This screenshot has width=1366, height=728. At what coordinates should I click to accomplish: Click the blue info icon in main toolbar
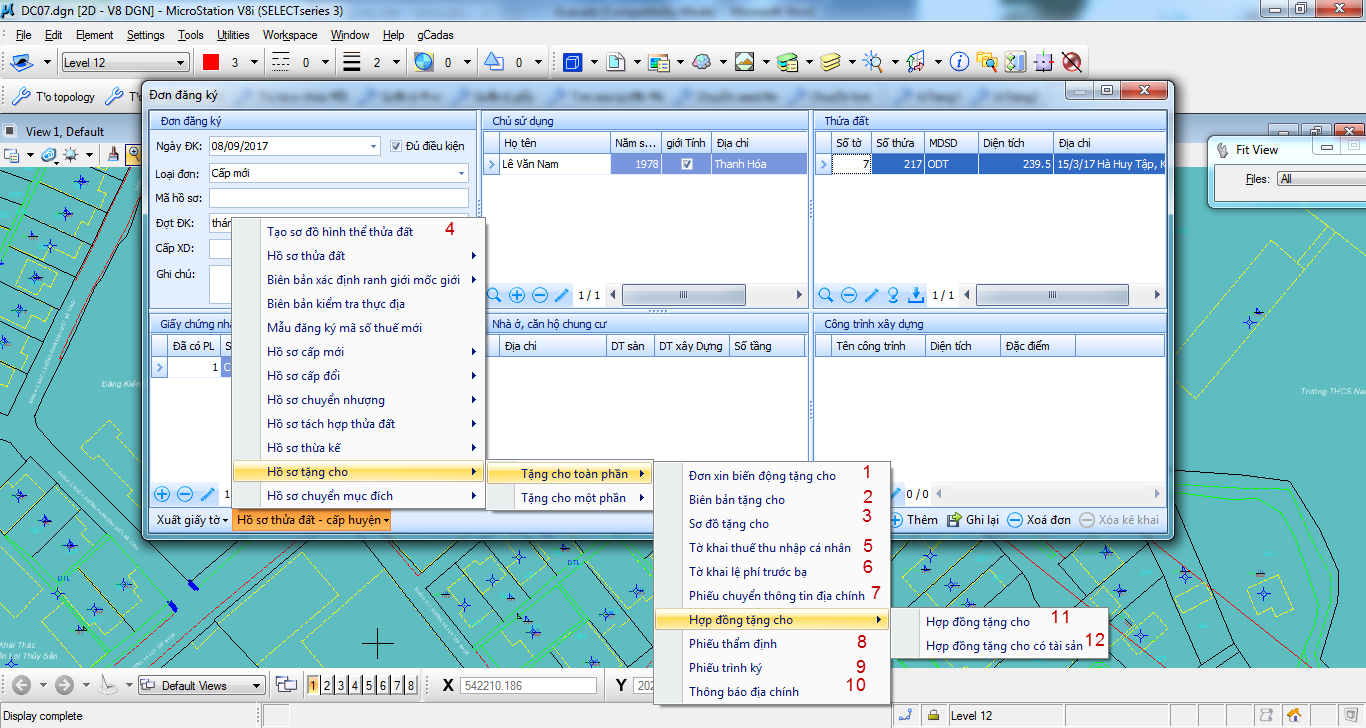point(959,62)
